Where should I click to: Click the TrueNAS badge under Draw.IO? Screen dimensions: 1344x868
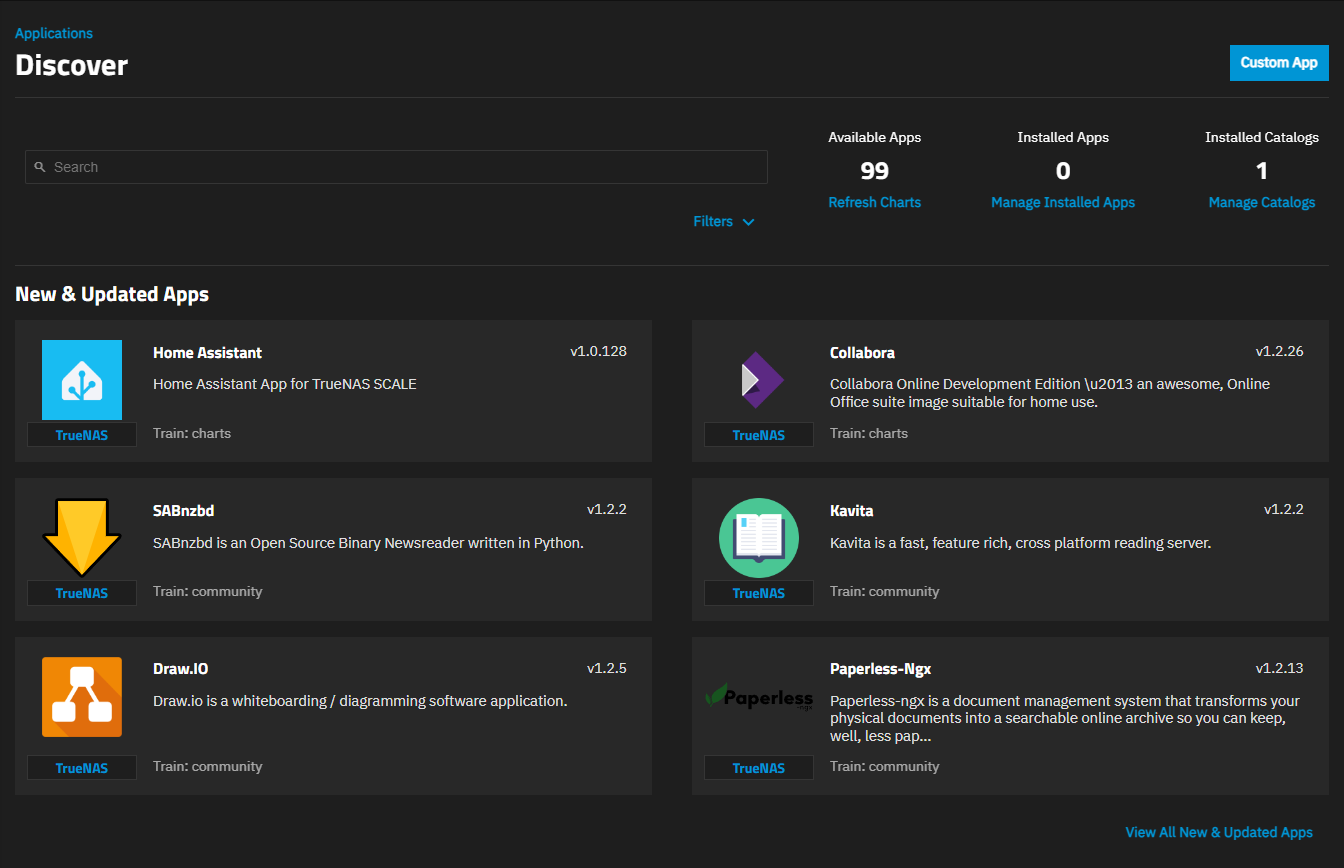[82, 768]
